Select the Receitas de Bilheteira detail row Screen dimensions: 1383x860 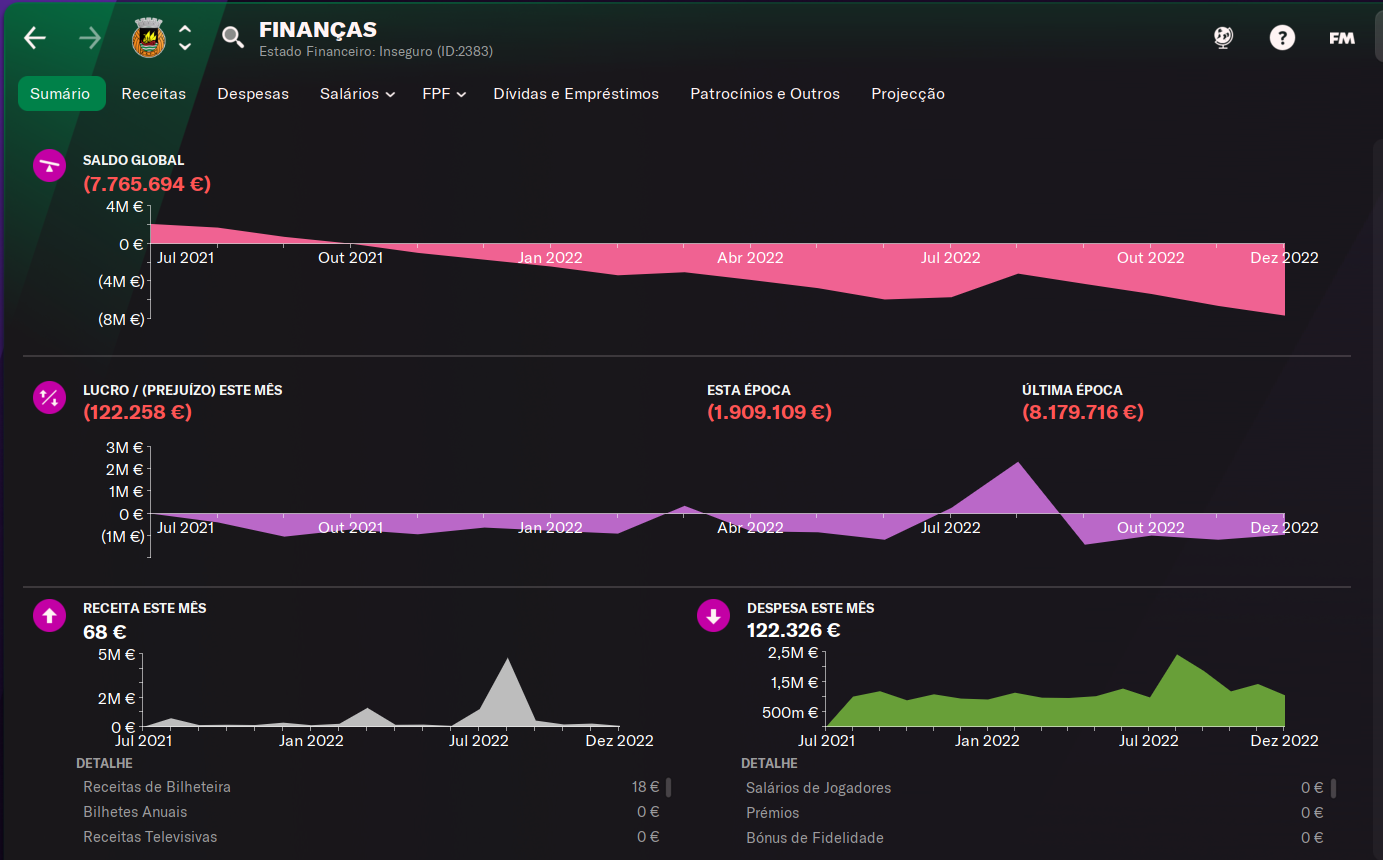(371, 787)
